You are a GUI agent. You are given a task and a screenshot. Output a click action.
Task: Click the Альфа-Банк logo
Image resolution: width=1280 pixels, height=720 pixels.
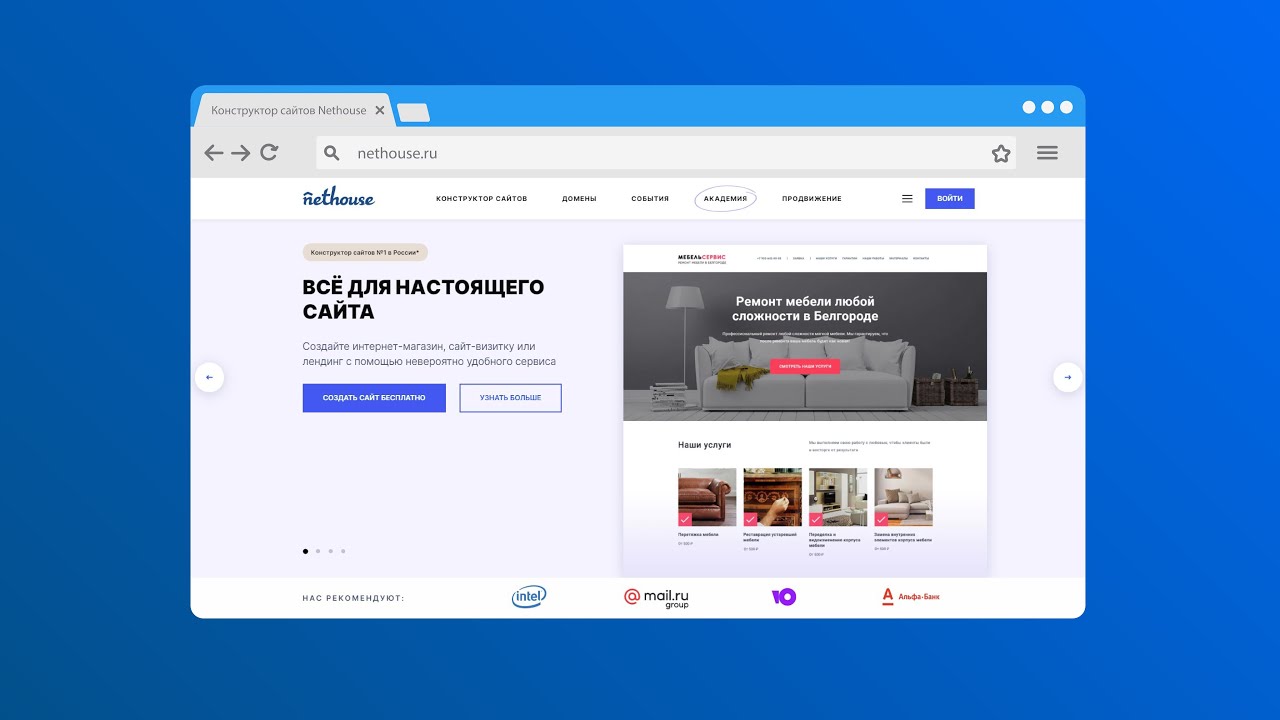pyautogui.click(x=910, y=597)
